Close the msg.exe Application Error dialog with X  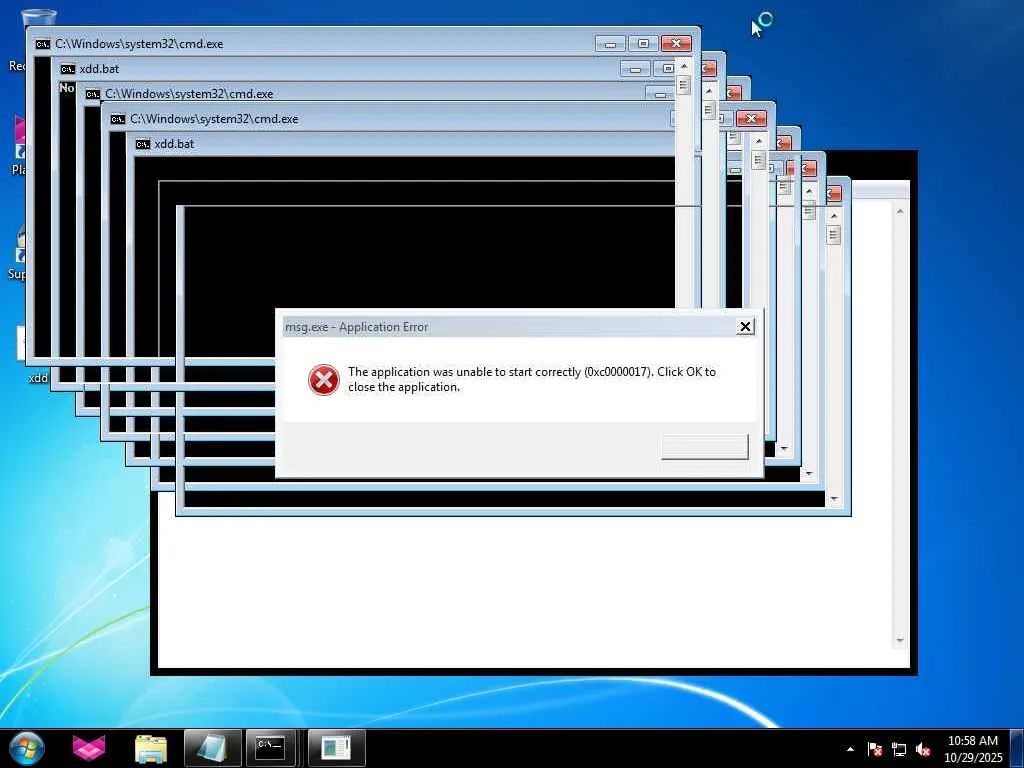click(x=745, y=327)
